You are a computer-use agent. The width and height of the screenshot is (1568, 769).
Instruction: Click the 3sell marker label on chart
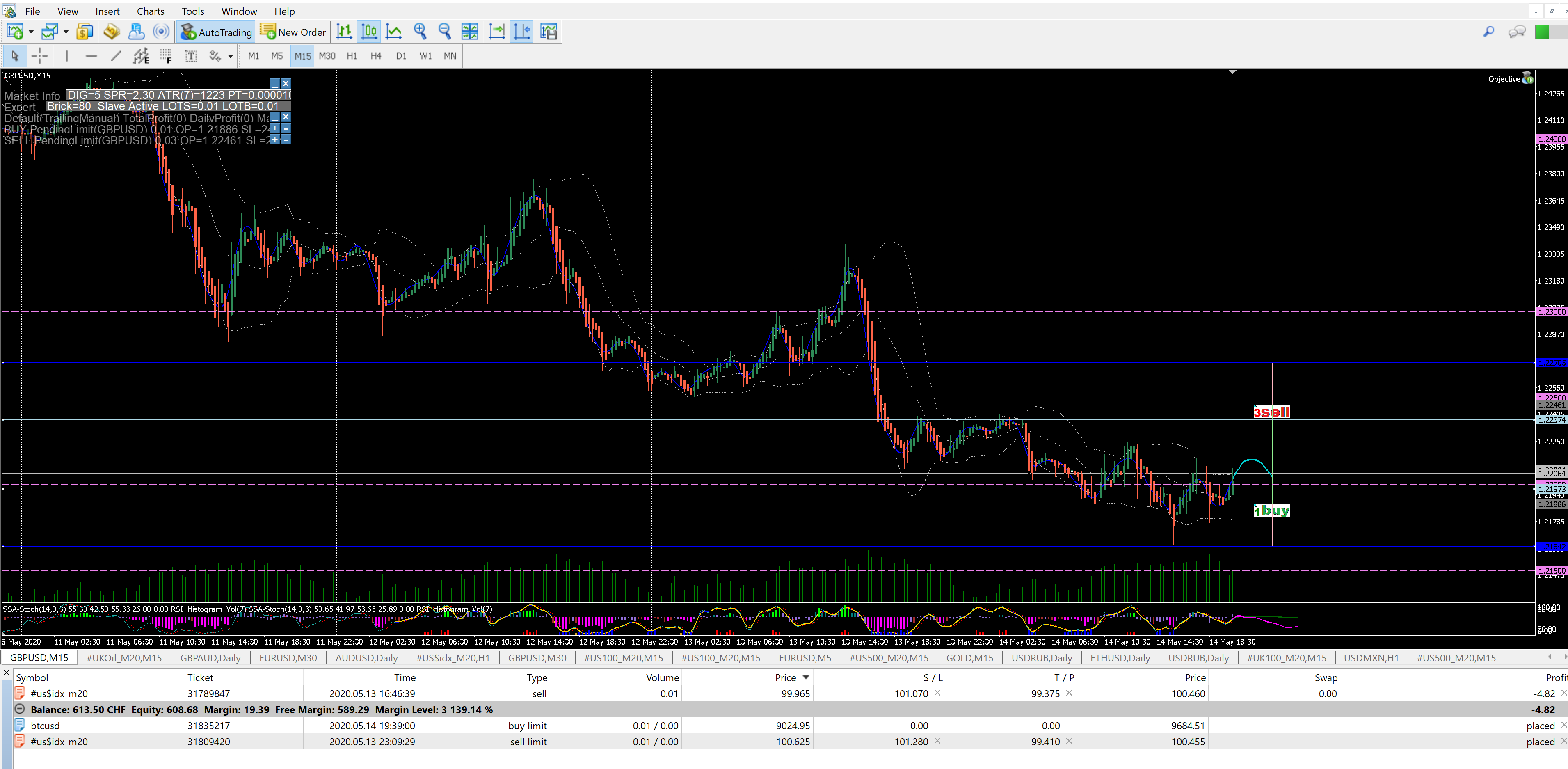[1271, 412]
